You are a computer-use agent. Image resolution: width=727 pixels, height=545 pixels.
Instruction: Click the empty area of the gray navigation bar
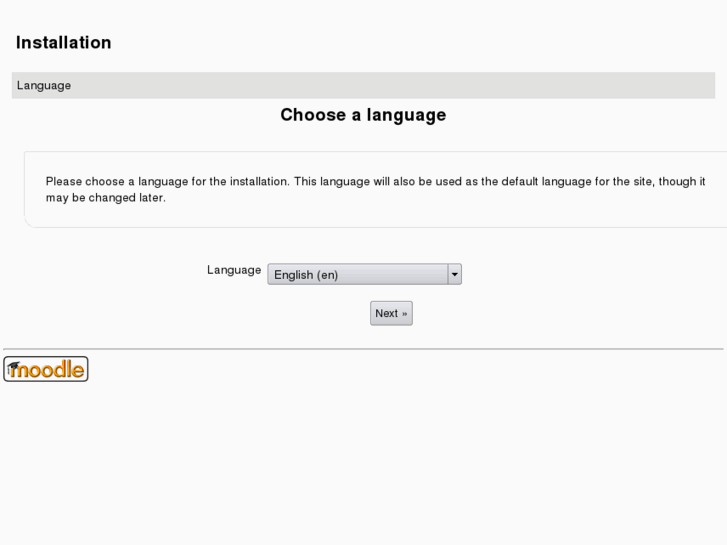[400, 86]
